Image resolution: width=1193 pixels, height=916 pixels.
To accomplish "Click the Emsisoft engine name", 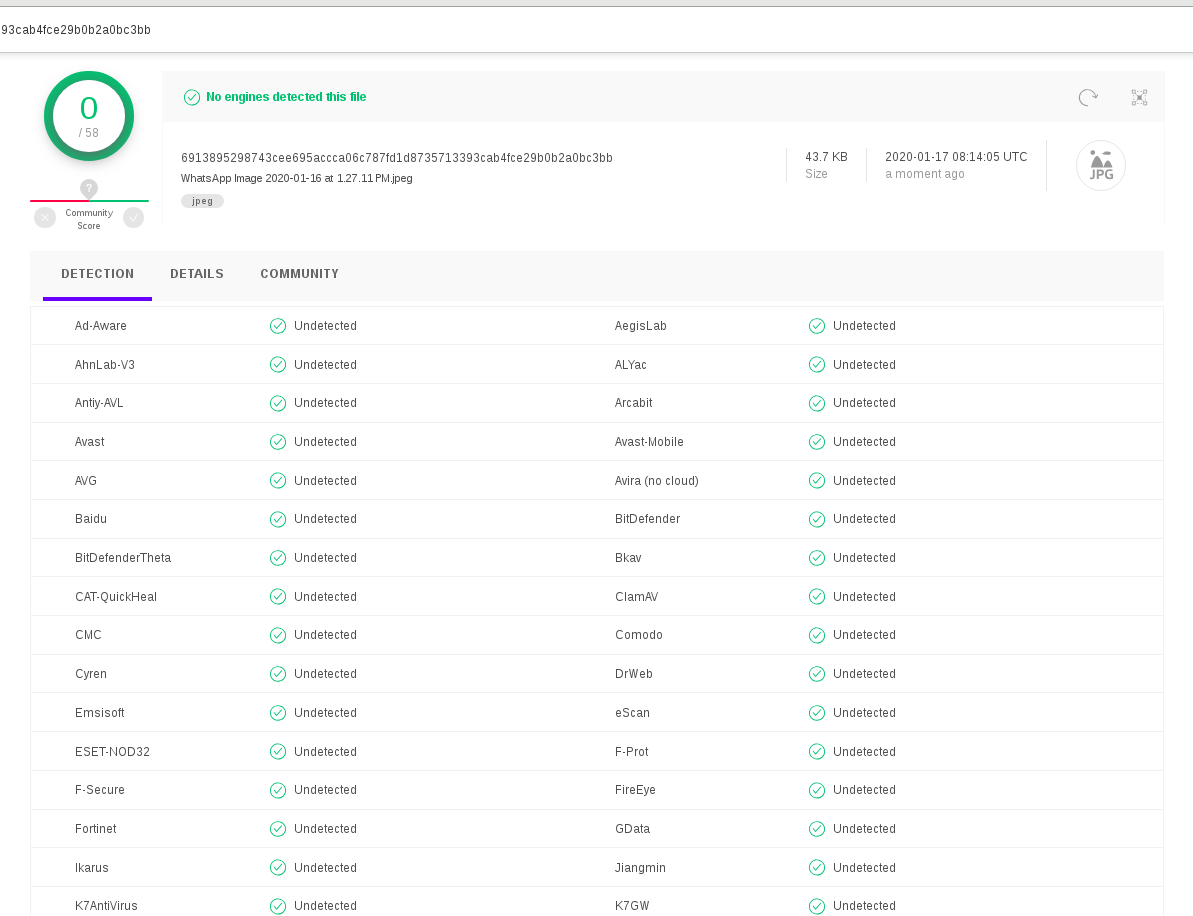I will coord(100,713).
